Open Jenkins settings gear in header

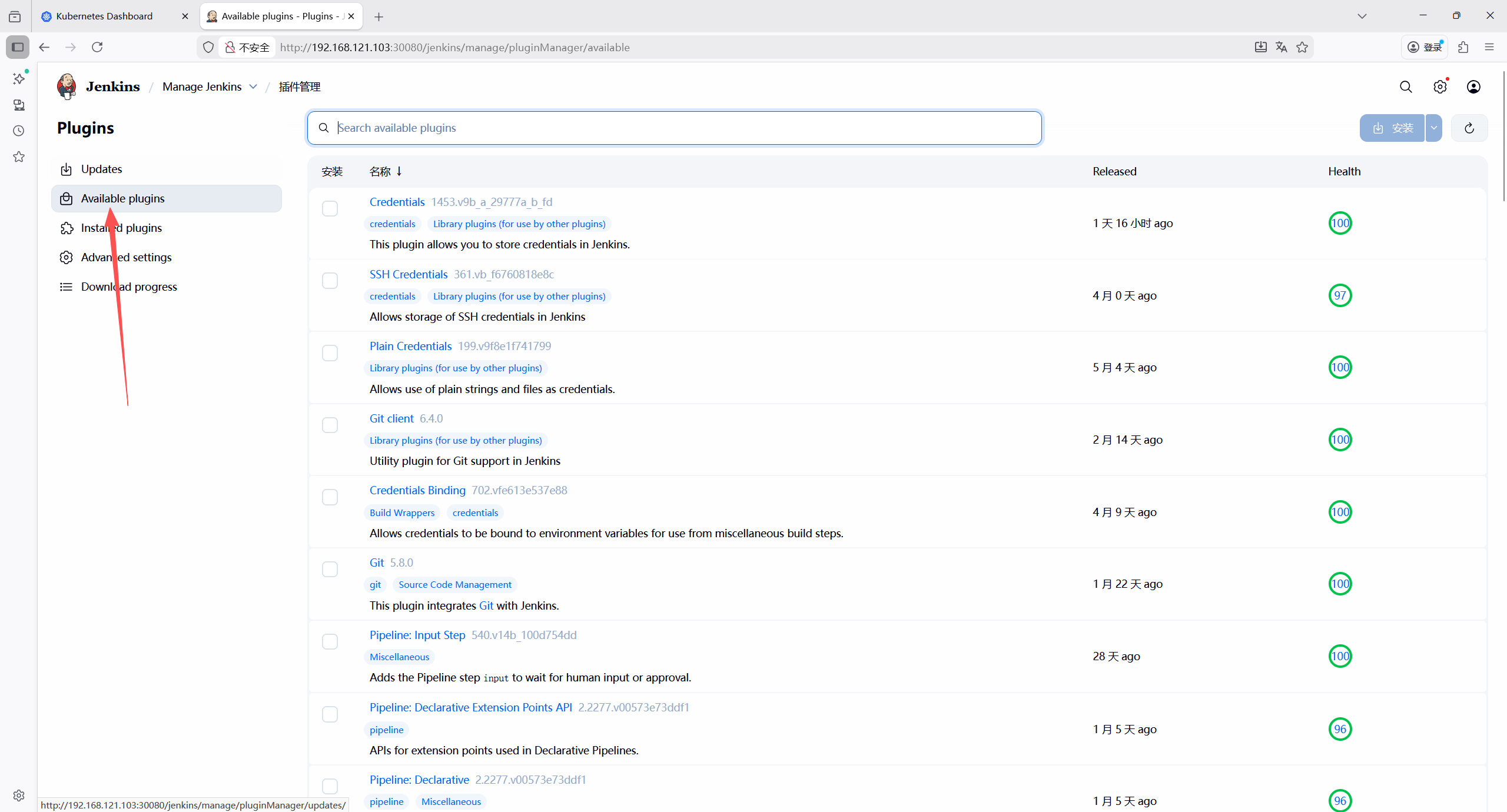pyautogui.click(x=1440, y=87)
